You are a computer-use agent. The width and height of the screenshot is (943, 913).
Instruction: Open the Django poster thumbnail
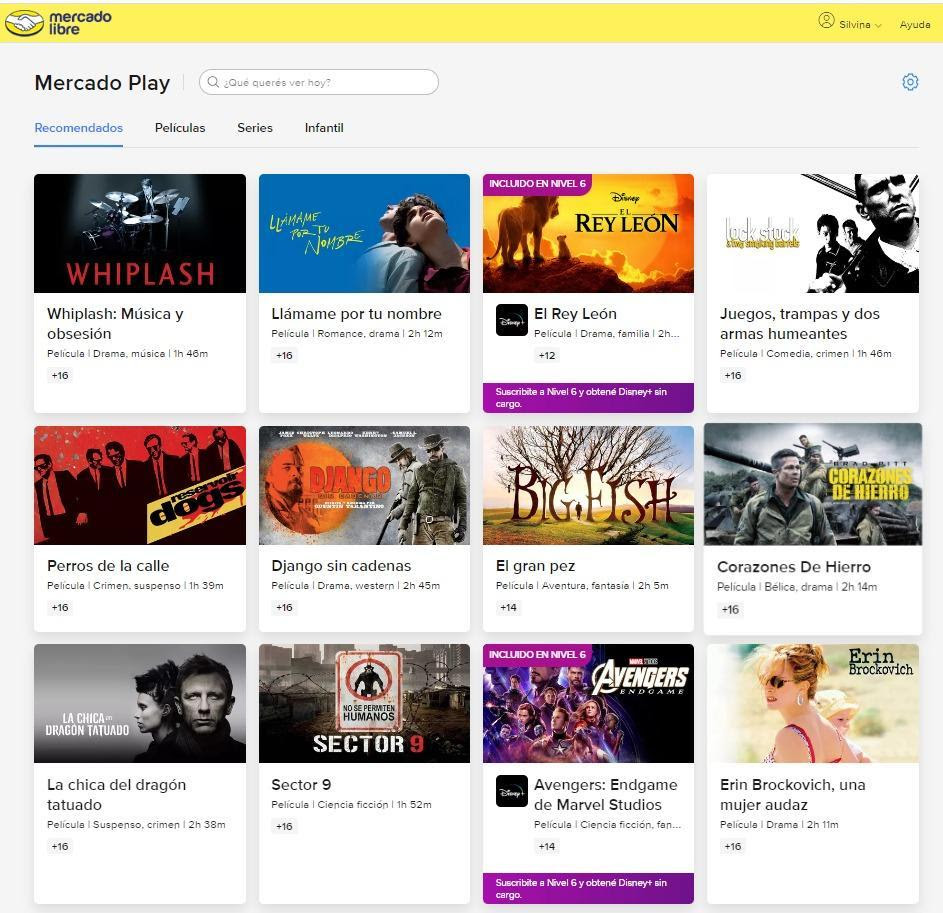(x=364, y=485)
